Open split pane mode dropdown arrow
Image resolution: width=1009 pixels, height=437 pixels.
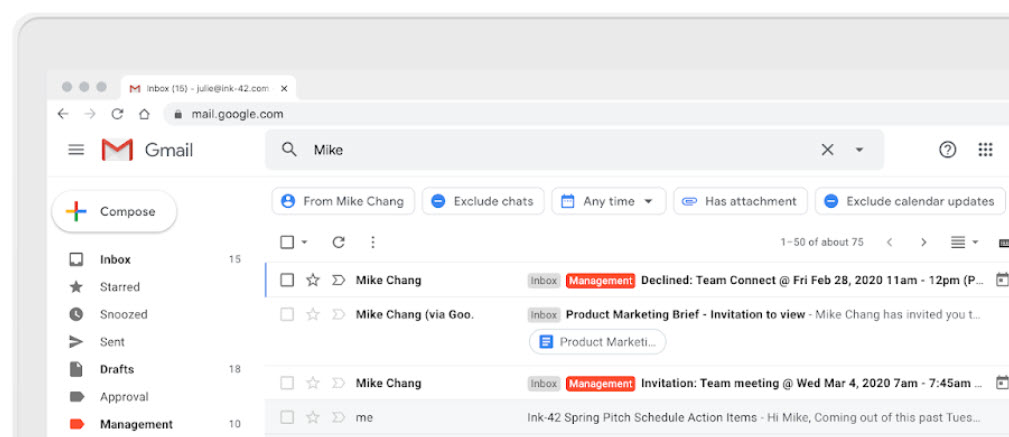tap(975, 243)
